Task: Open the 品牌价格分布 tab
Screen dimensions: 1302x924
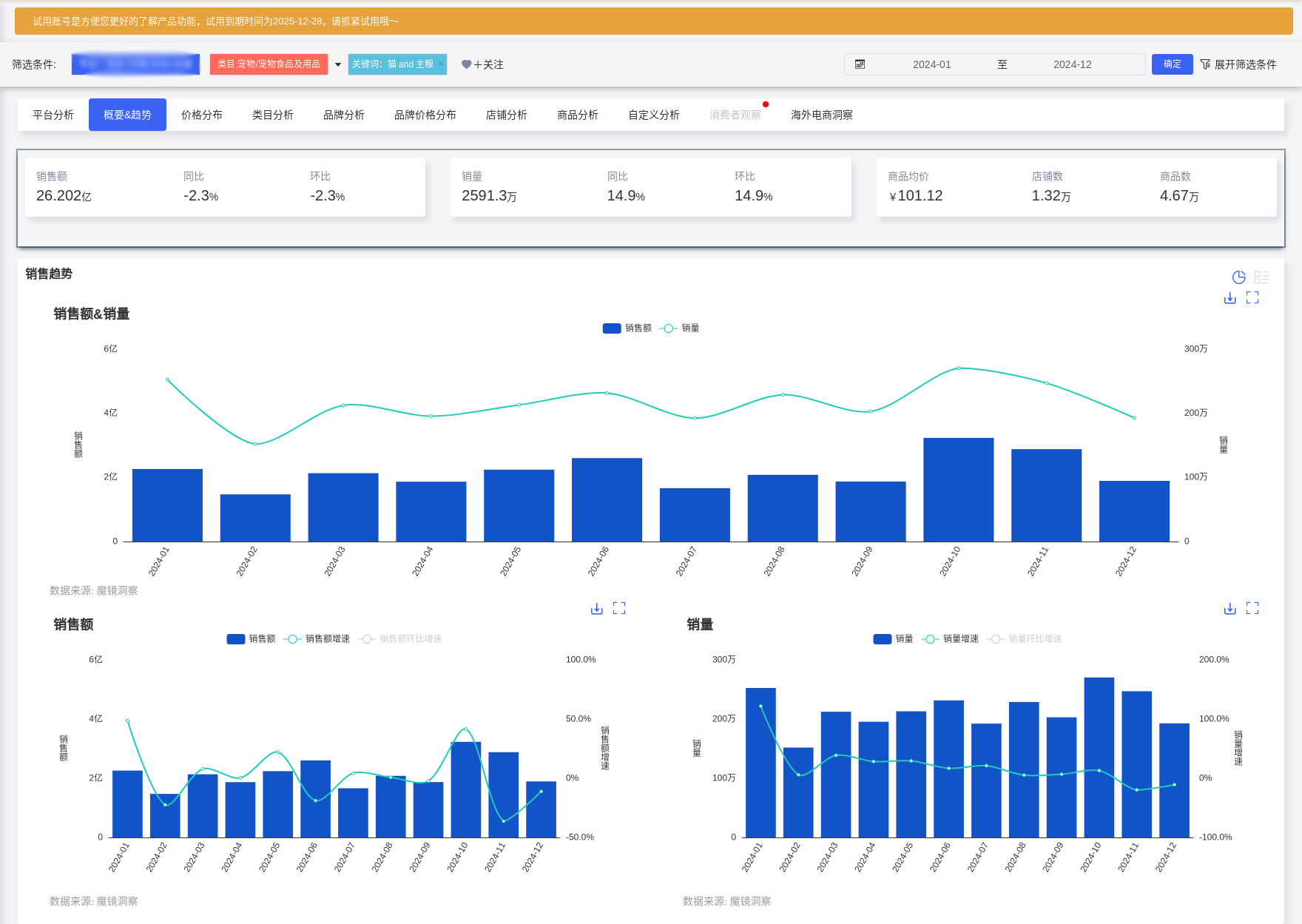Action: (425, 115)
